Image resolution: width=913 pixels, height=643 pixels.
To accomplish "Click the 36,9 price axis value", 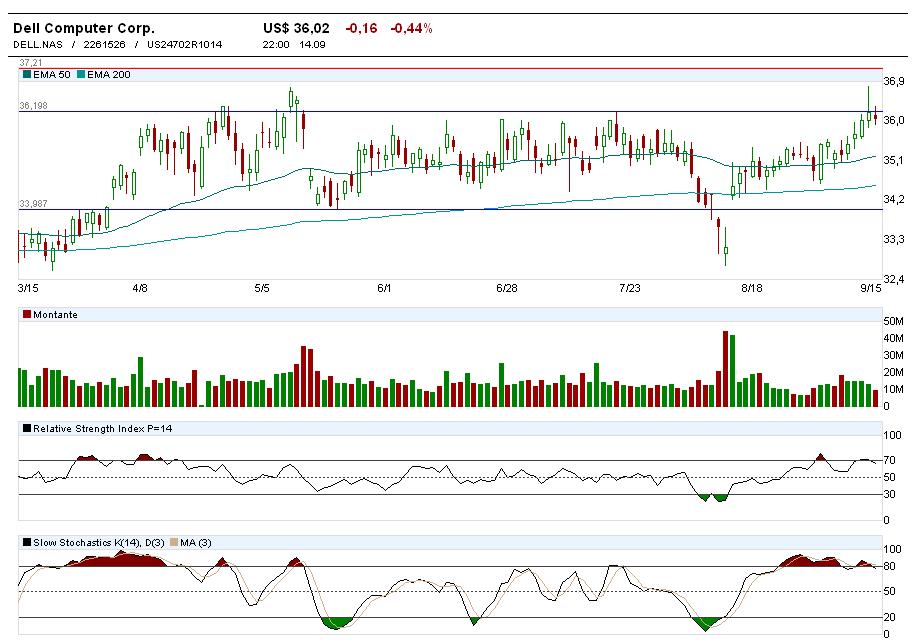I will point(894,81).
